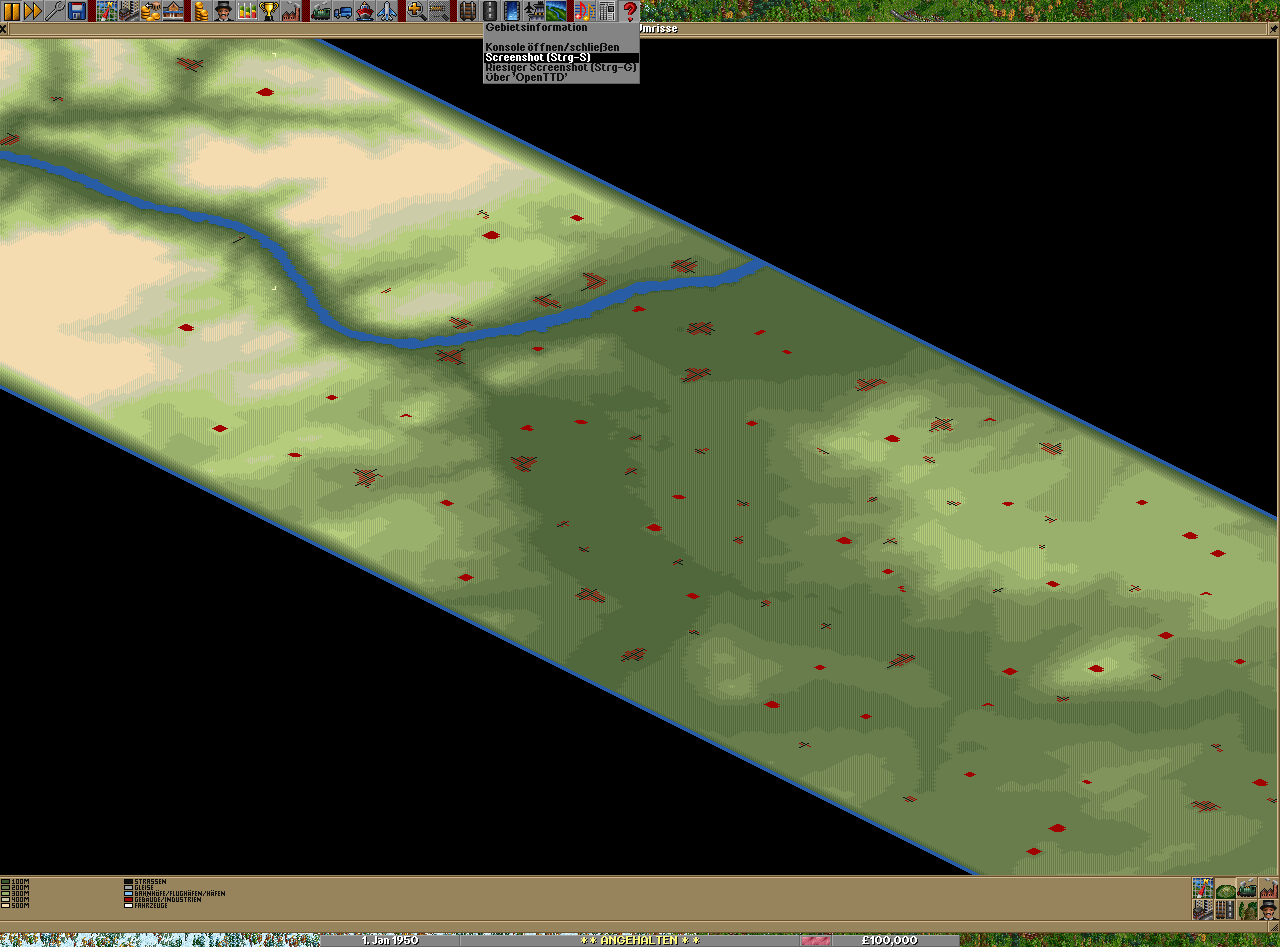Click the red question mark help icon
Screen dimensions: 1280x947
click(x=629, y=11)
